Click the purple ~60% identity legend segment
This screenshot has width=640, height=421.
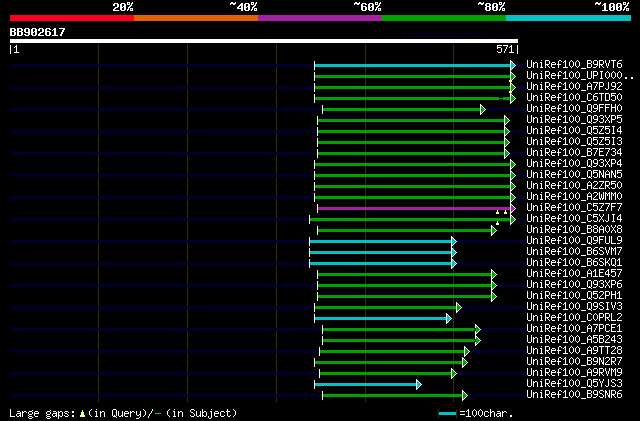320,18
